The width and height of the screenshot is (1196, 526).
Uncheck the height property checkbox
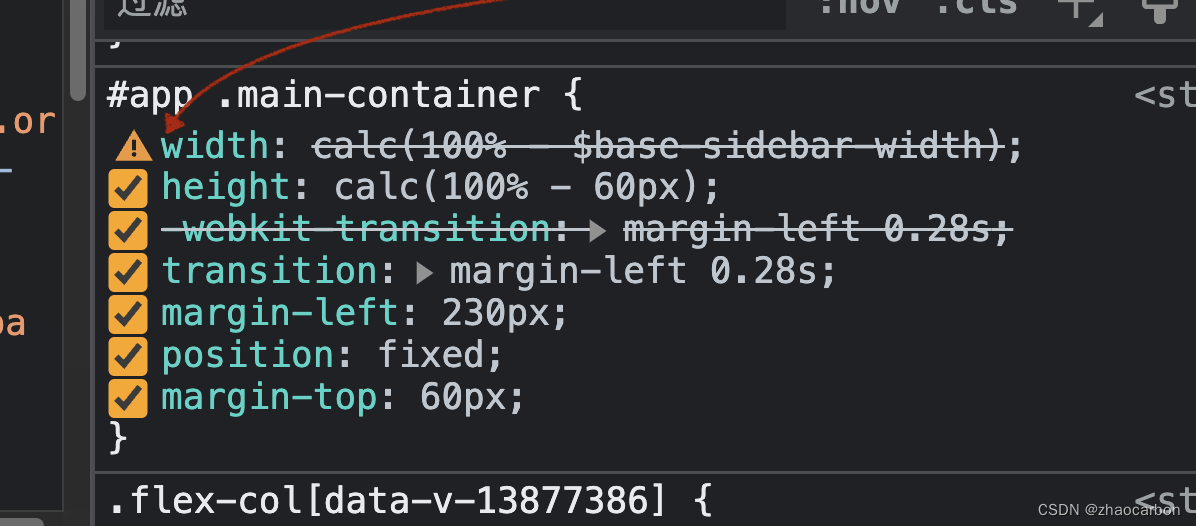(x=127, y=188)
